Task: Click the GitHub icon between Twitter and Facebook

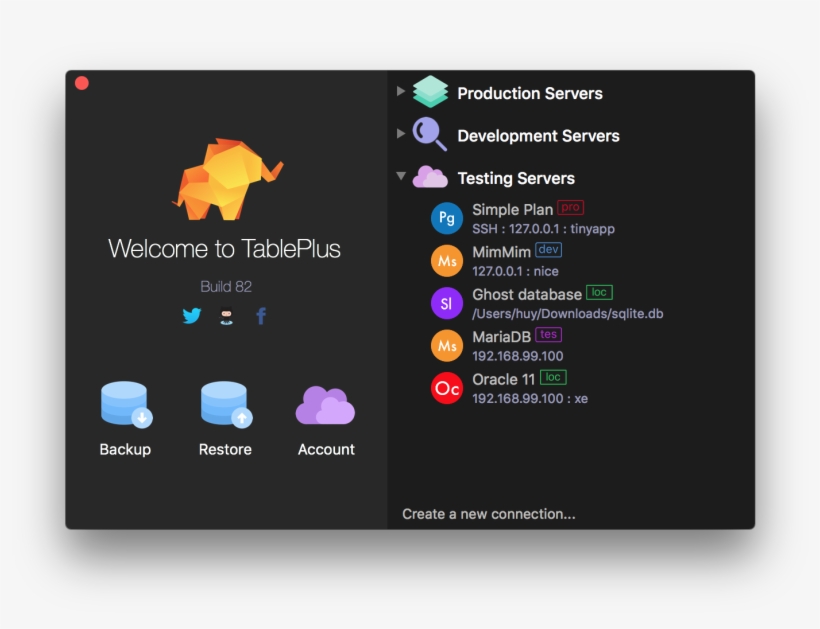Action: tap(227, 316)
